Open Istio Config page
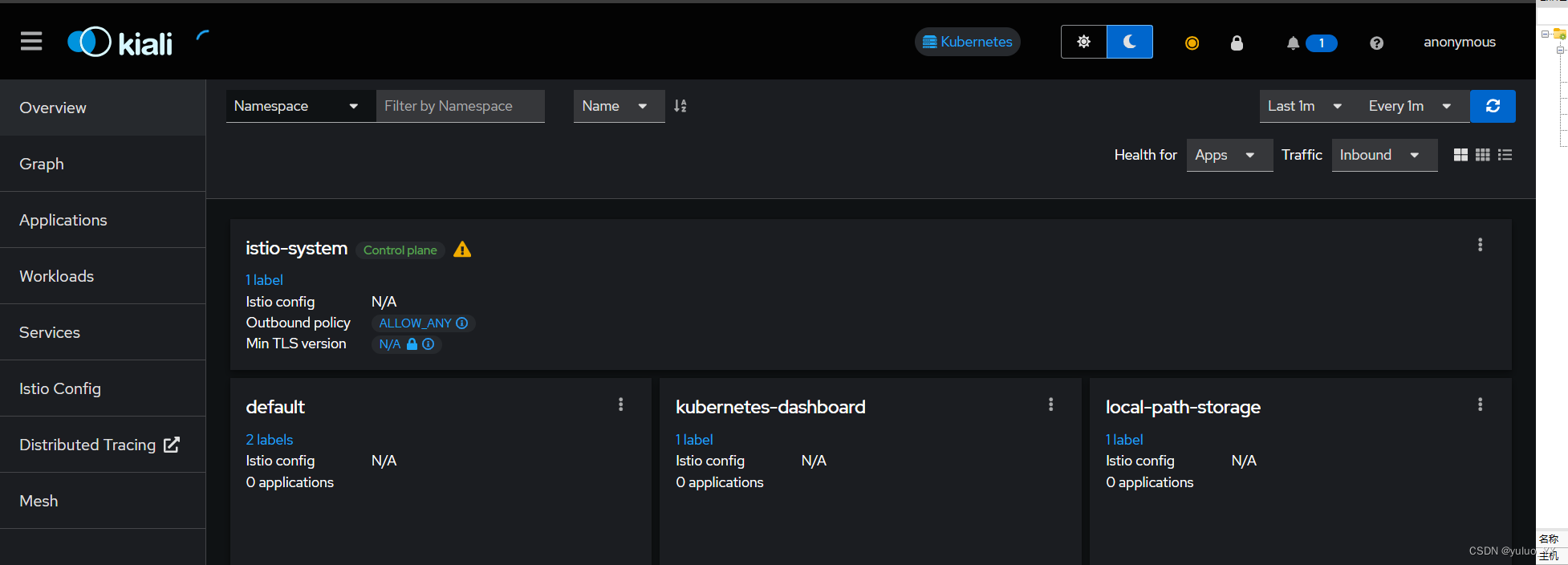The height and width of the screenshot is (565, 1568). point(103,388)
